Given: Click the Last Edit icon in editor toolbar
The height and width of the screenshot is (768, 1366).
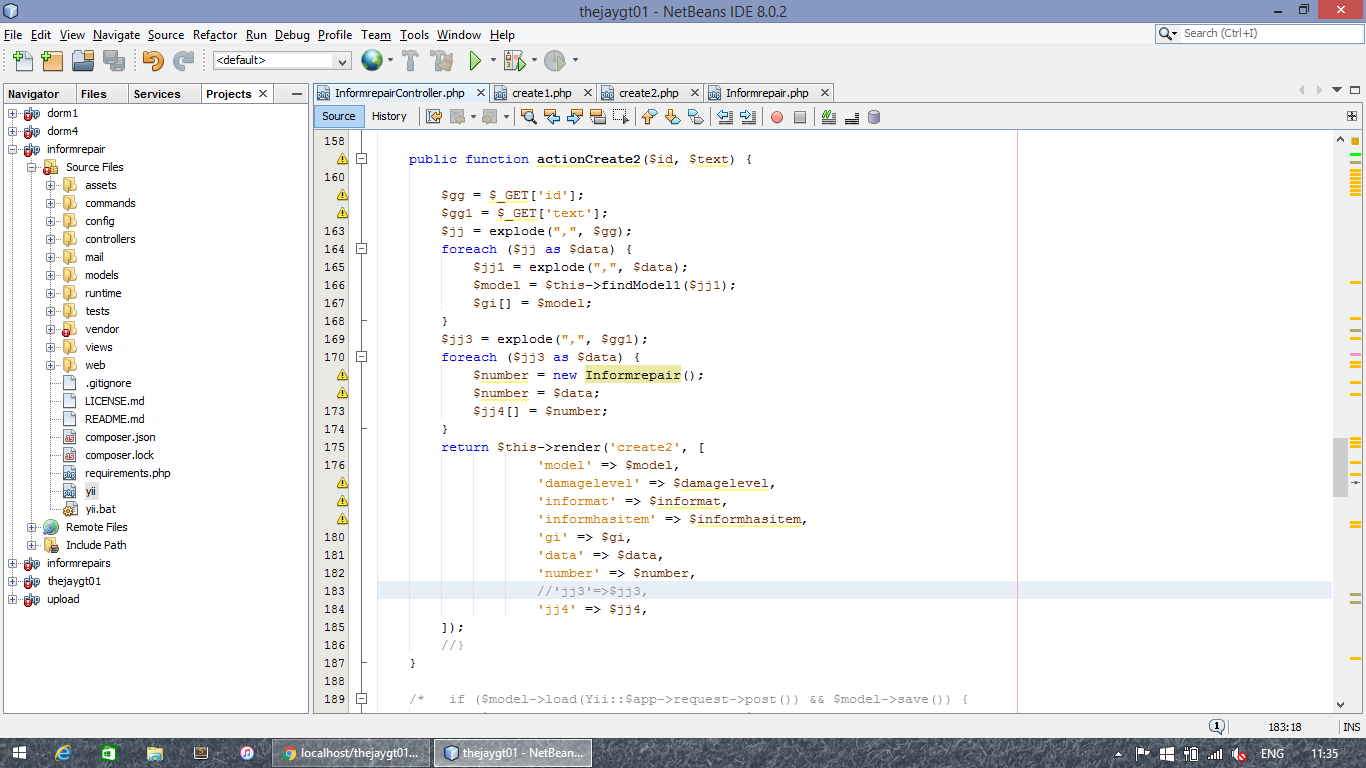Looking at the screenshot, I should coord(434,116).
